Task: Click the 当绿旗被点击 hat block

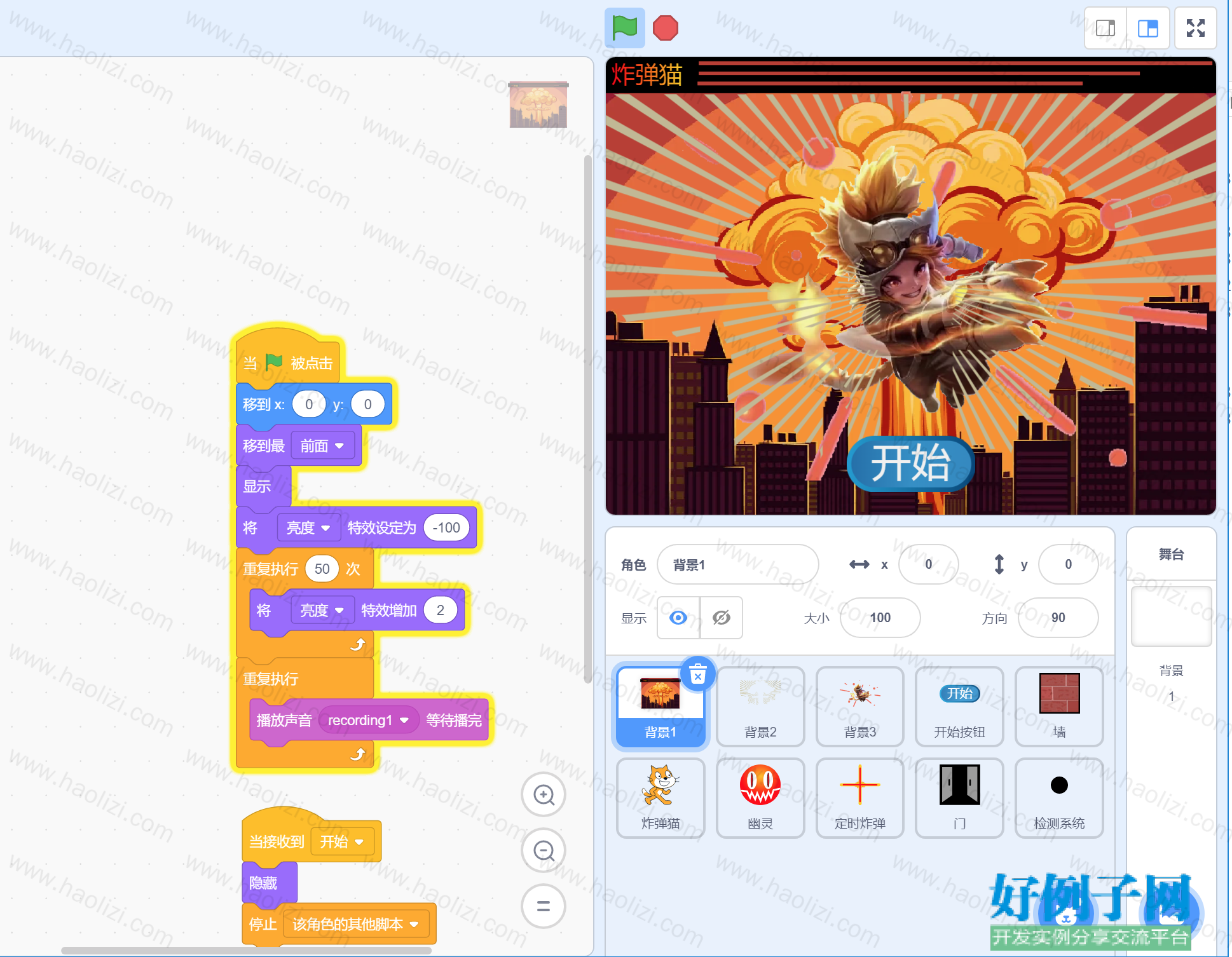Action: coord(289,357)
